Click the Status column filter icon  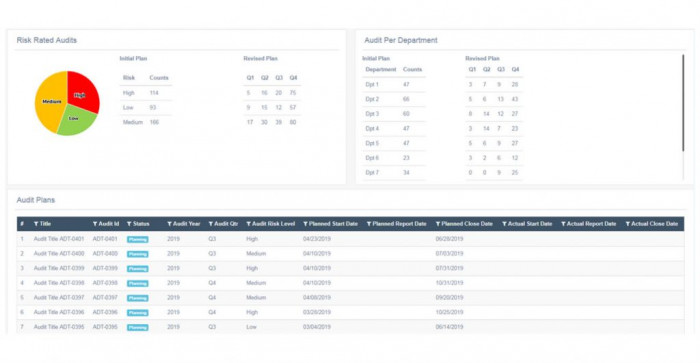(129, 224)
